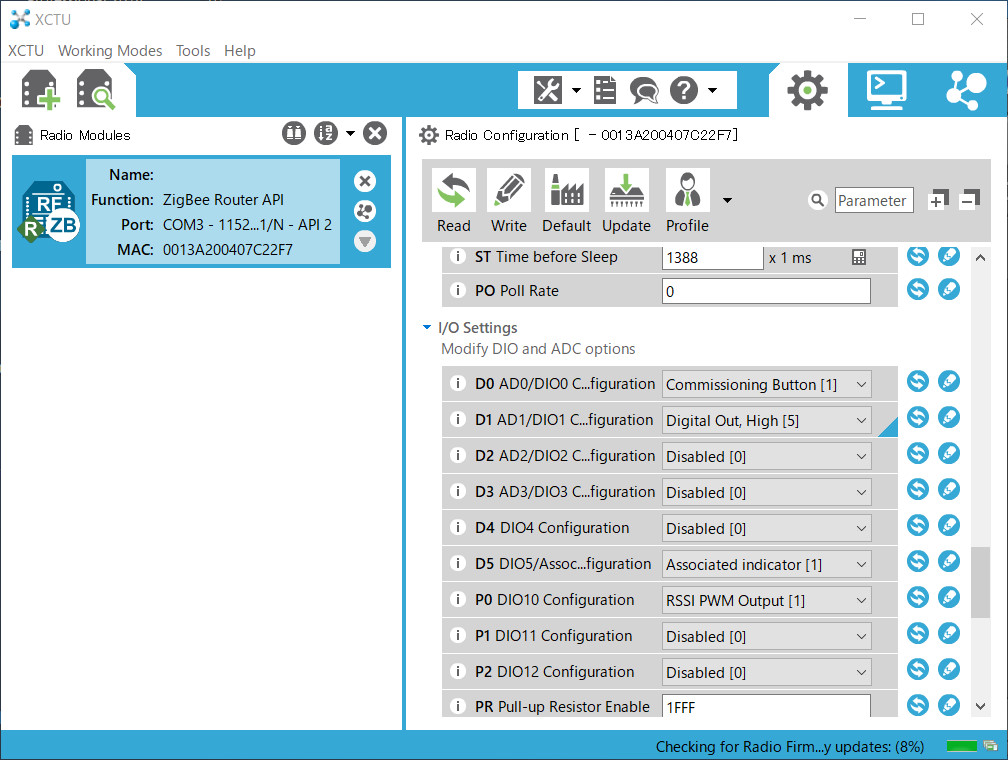Edit PR Pull-up Resistor Enable field
1008x760 pixels.
[766, 706]
